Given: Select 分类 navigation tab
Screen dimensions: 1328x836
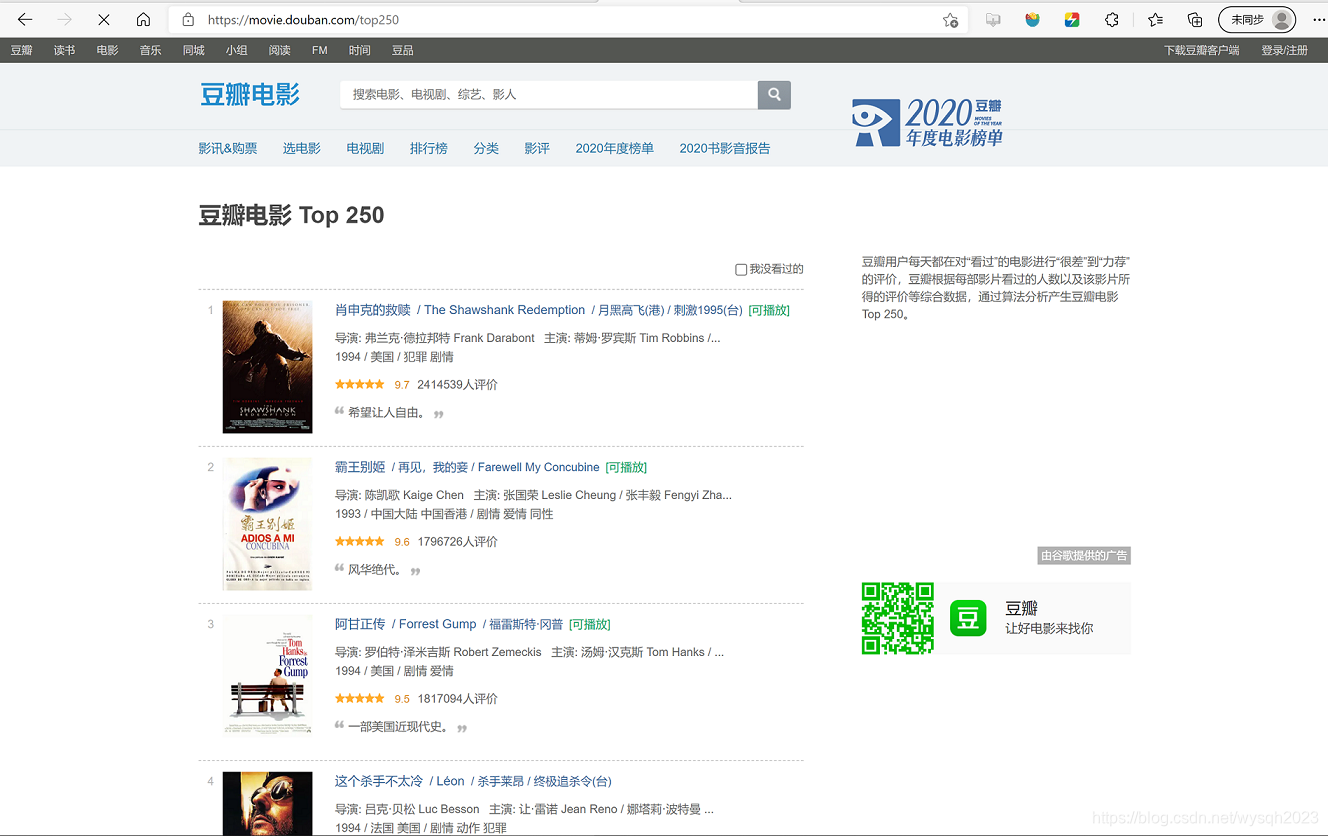Looking at the screenshot, I should (x=487, y=148).
